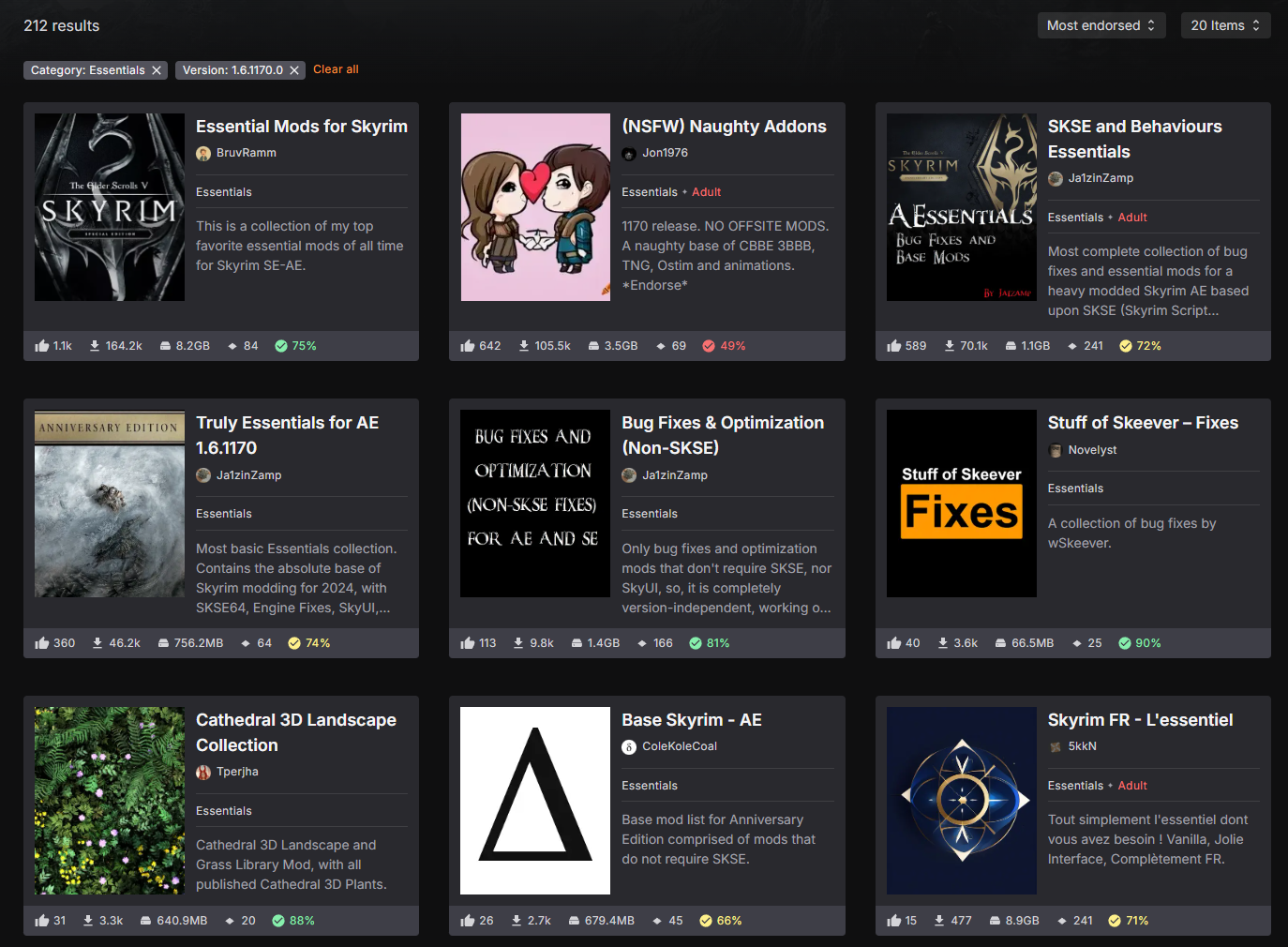Open Bug Fixes & Optimization (Non-SKSE) title

point(723,435)
